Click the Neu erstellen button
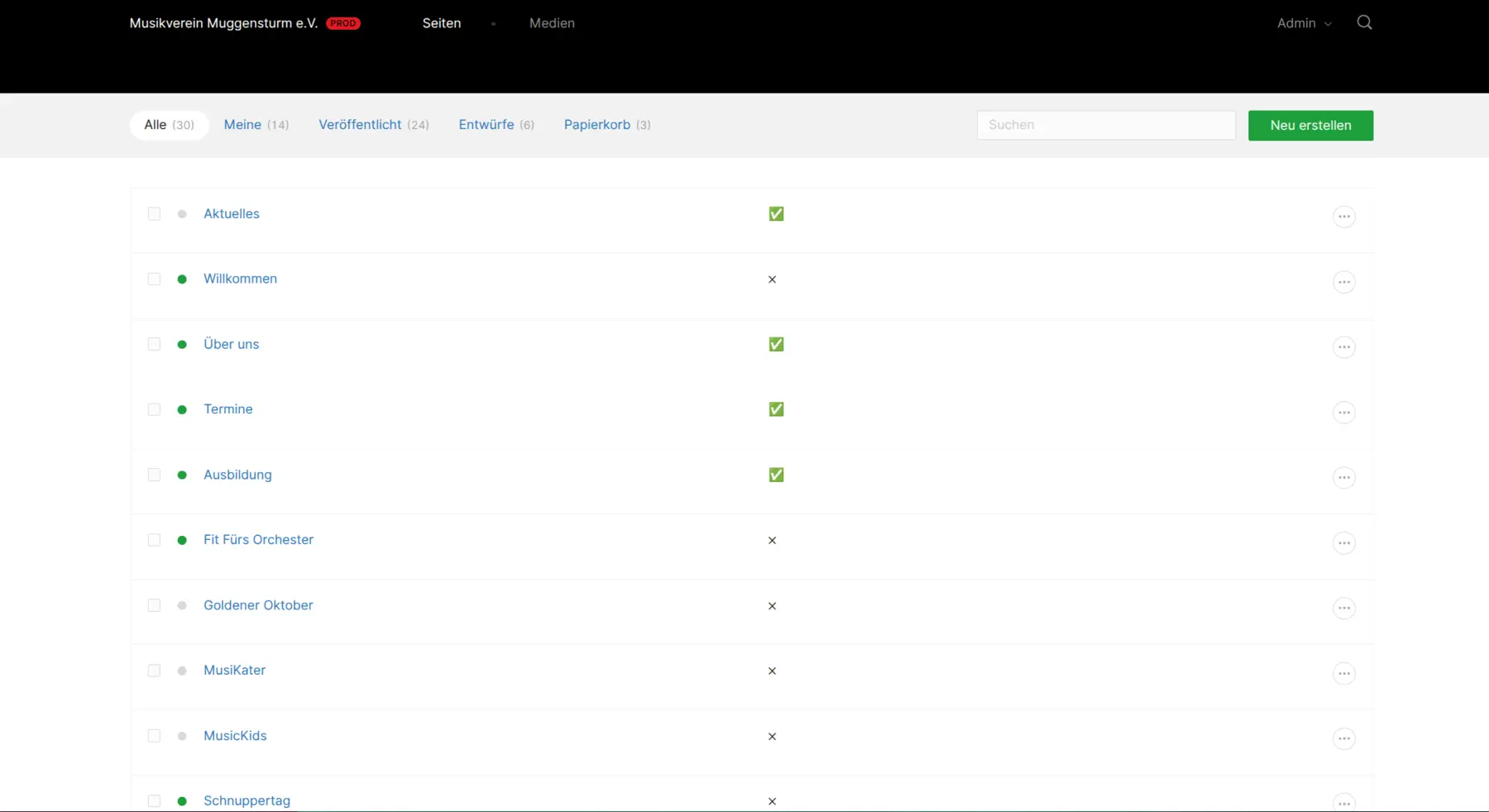The image size is (1489, 812). (1310, 126)
